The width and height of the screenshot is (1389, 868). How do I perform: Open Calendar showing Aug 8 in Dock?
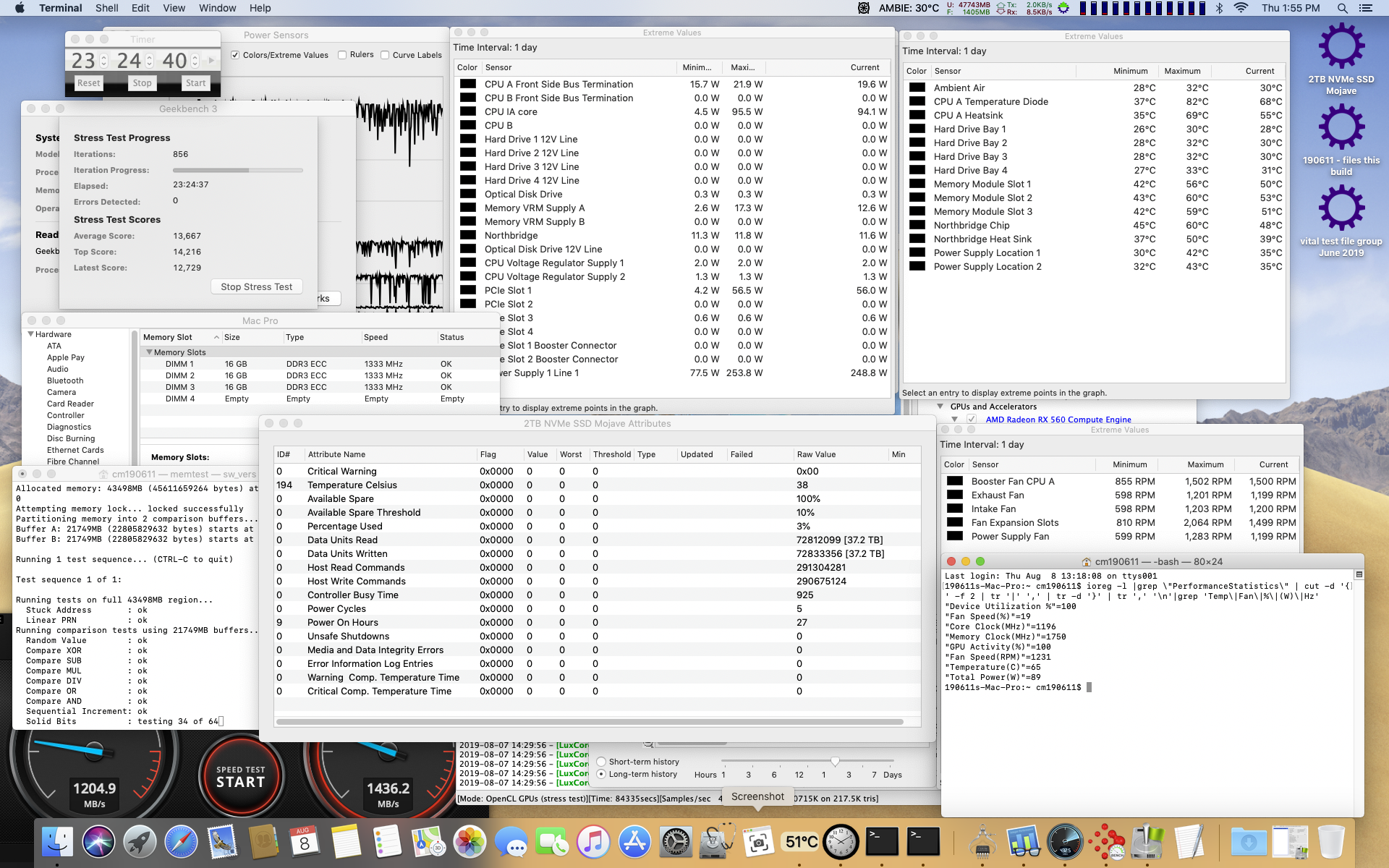coord(305,842)
